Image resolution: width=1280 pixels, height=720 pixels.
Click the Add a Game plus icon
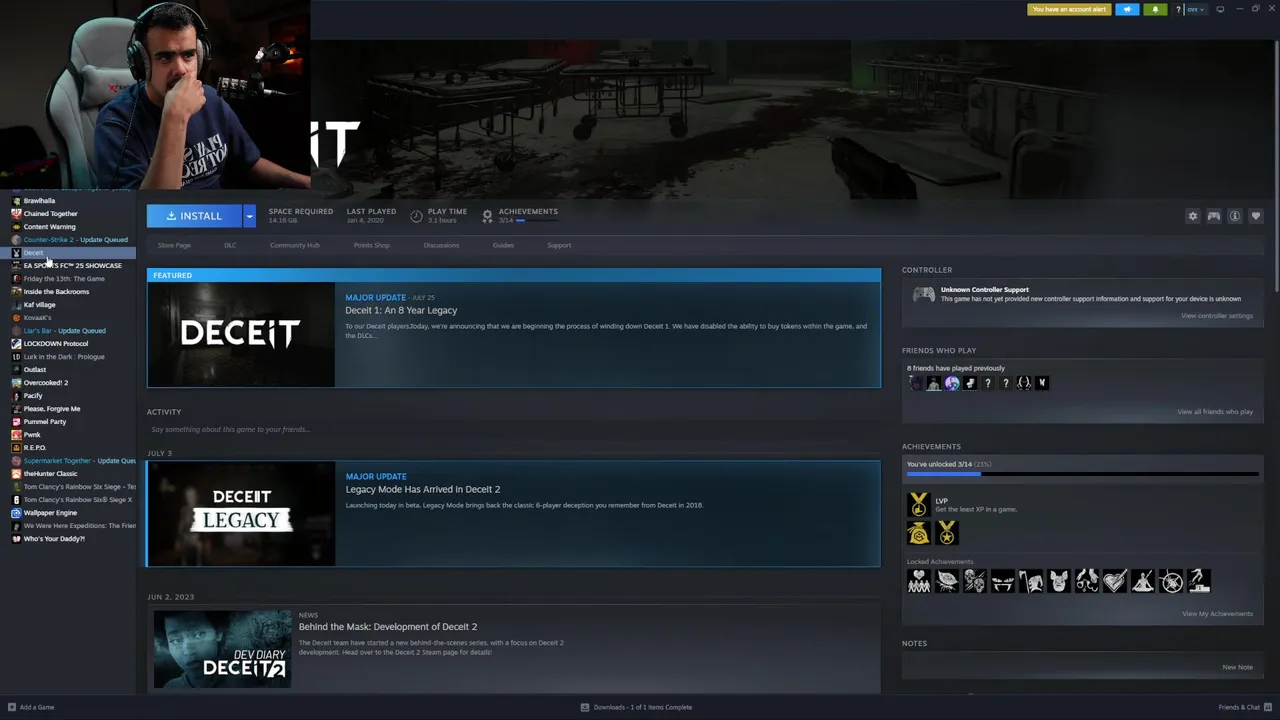(12, 707)
